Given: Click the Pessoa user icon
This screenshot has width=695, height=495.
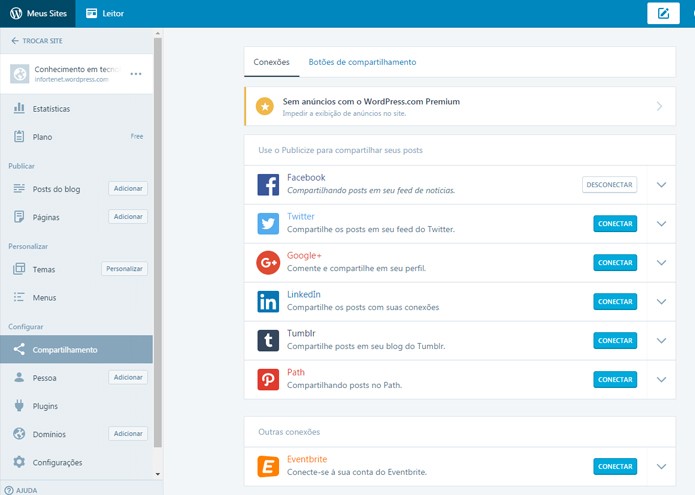Looking at the screenshot, I should coord(19,377).
